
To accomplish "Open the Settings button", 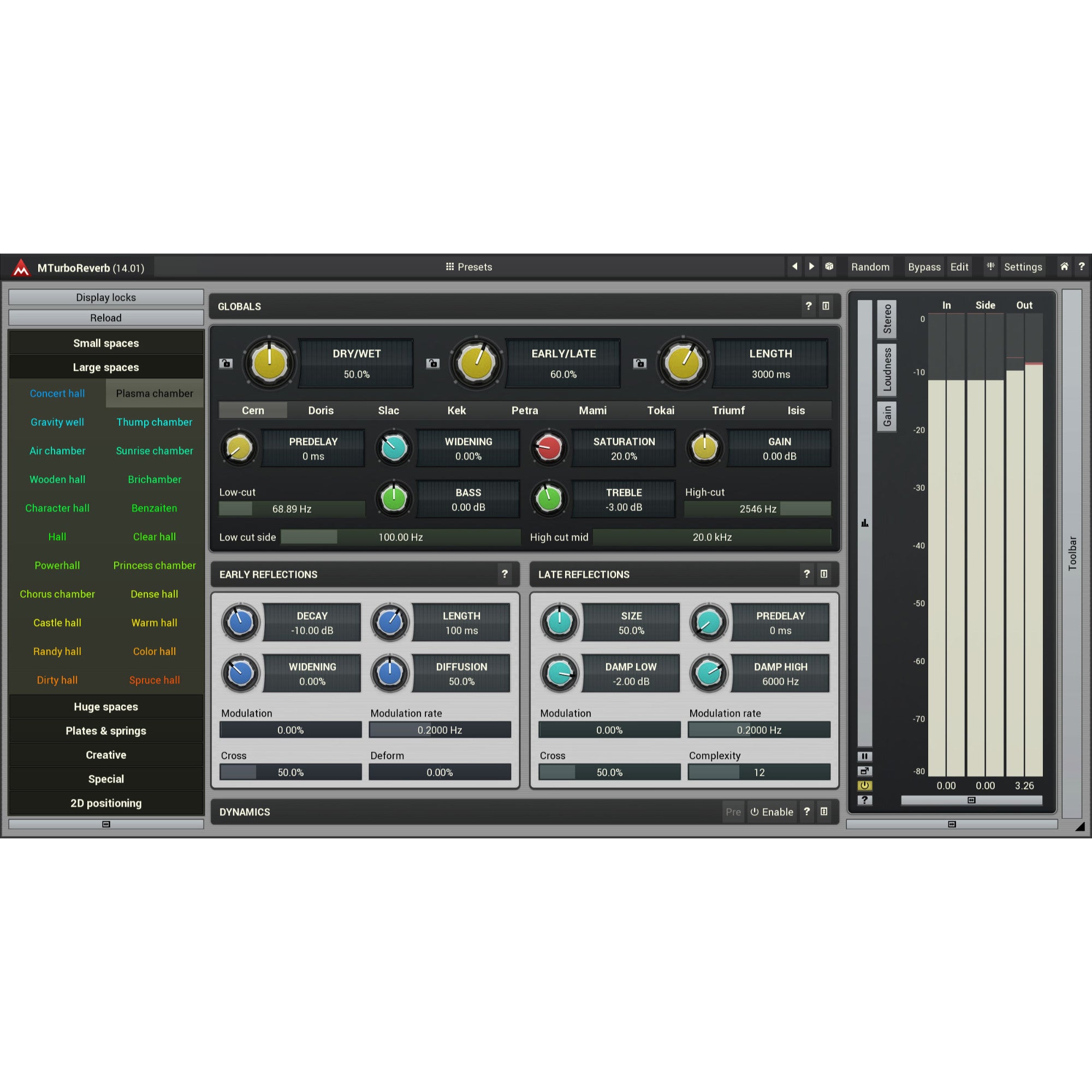I will tap(1023, 267).
